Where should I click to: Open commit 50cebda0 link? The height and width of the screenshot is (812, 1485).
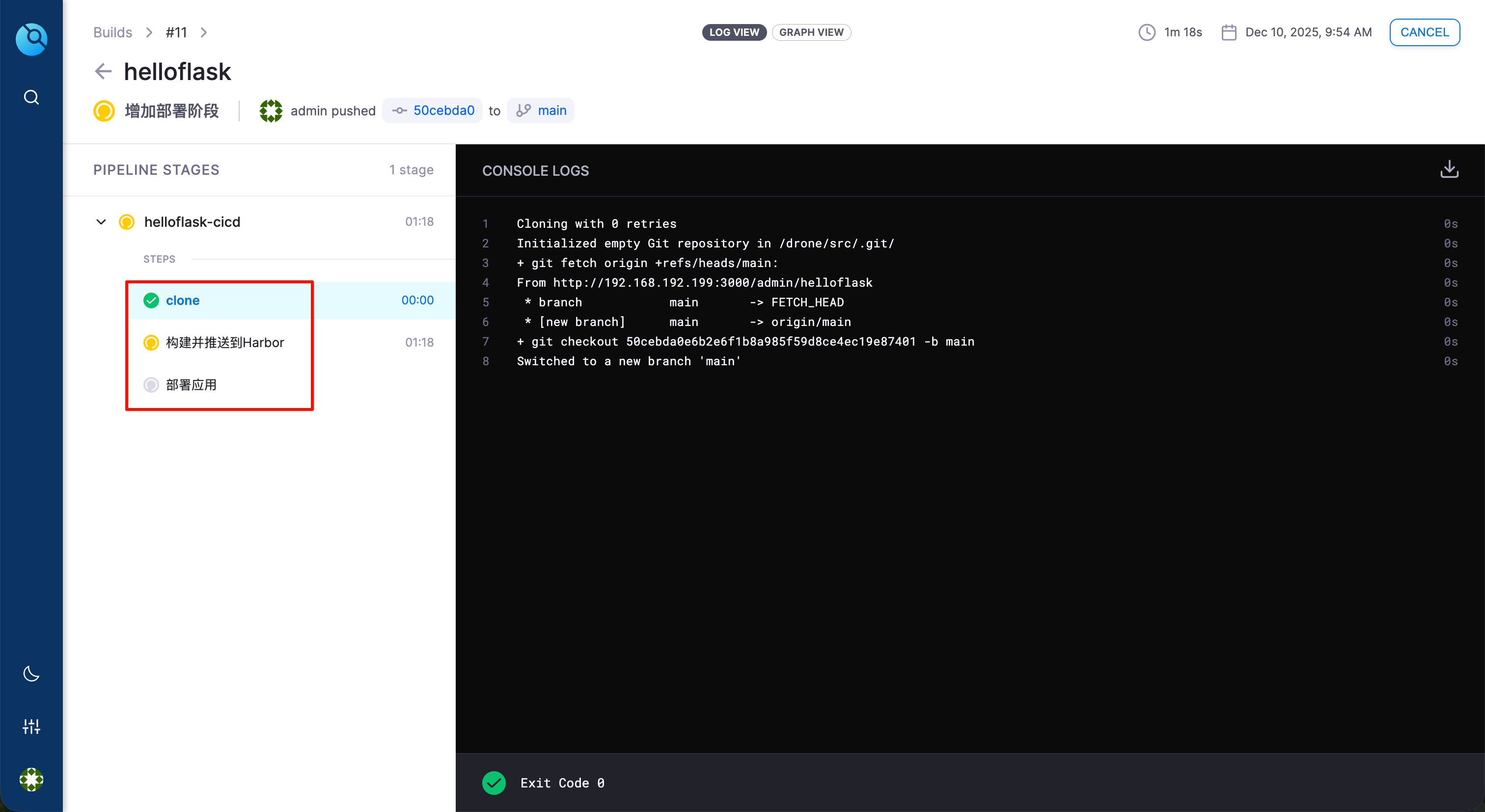click(443, 110)
